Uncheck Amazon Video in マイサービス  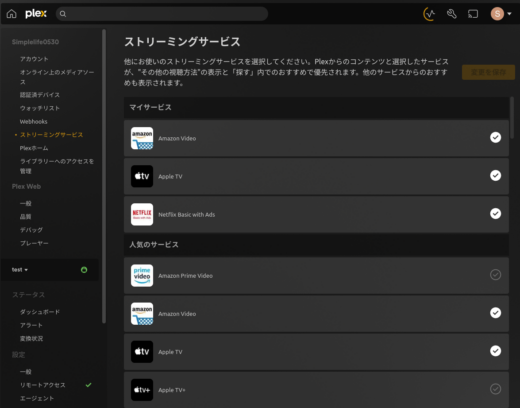tap(496, 137)
